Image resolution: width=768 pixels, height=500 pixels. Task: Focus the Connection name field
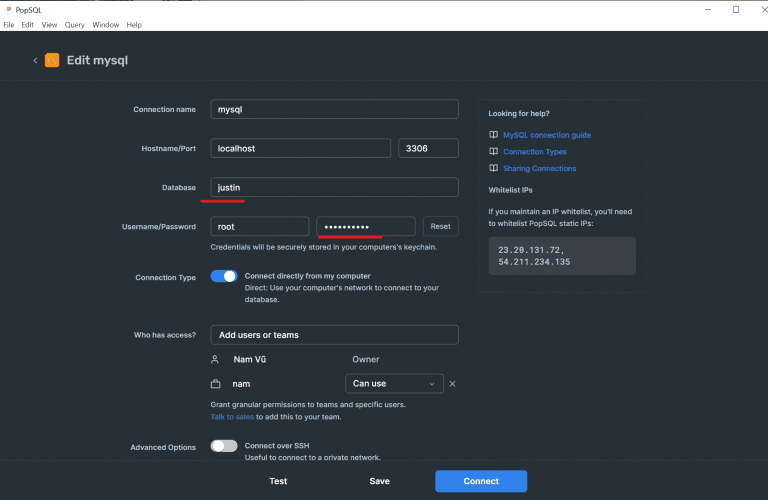[x=335, y=109]
